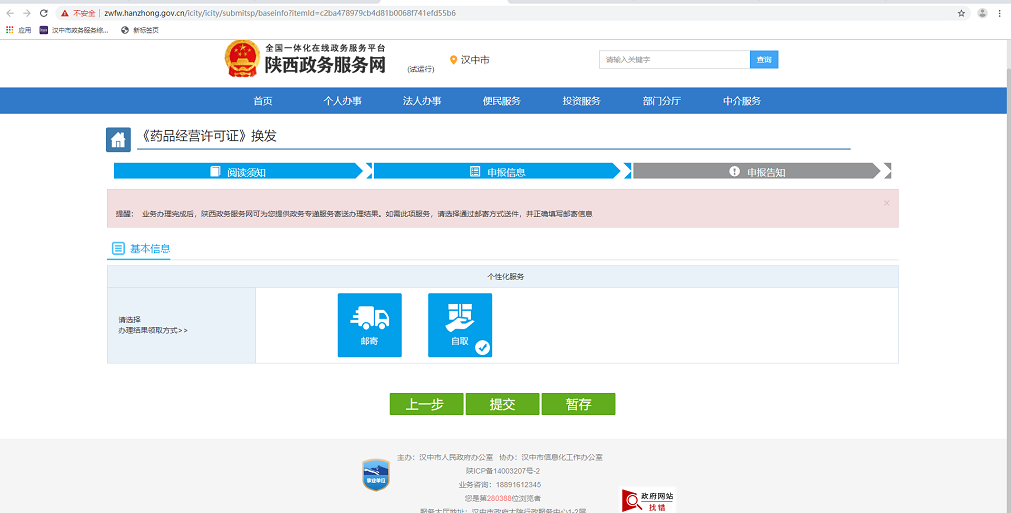1011x513 pixels.
Task: Dismiss the pink reminder notice
Action: coord(886,203)
